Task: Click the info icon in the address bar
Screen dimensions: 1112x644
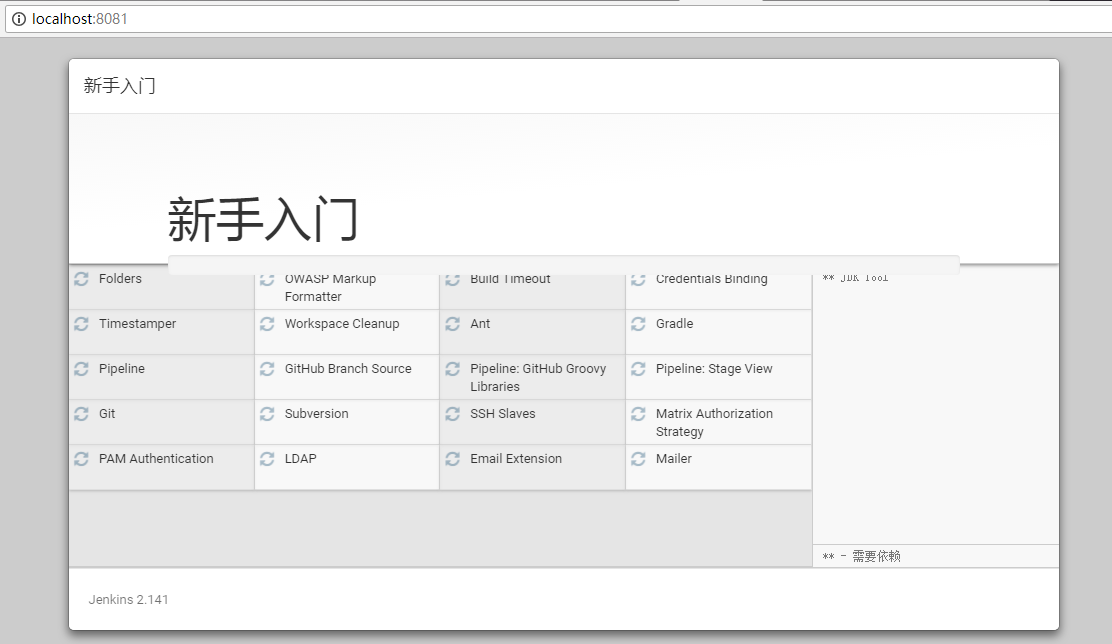Action: pos(18,18)
